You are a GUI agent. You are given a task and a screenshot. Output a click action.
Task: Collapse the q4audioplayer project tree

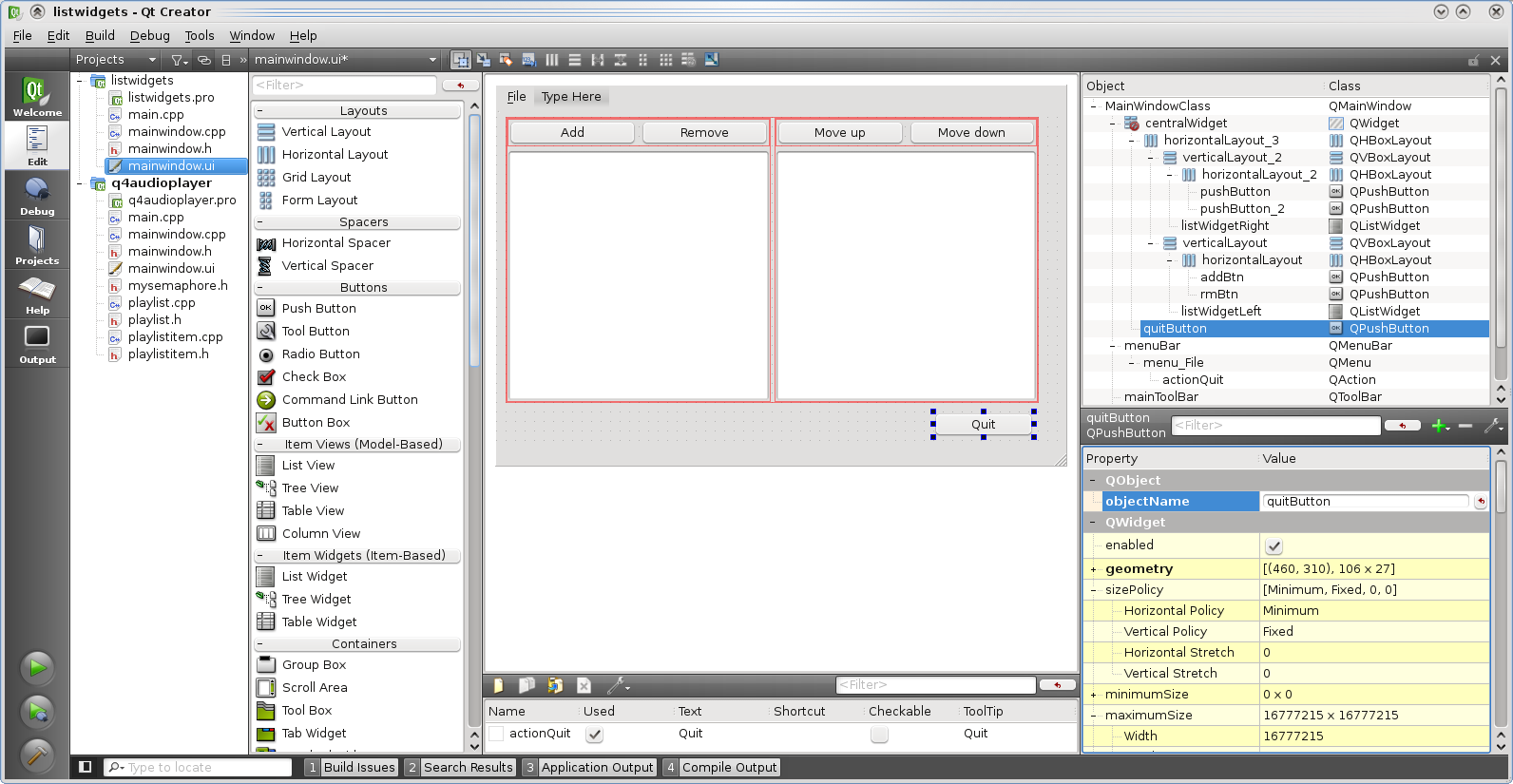(80, 183)
